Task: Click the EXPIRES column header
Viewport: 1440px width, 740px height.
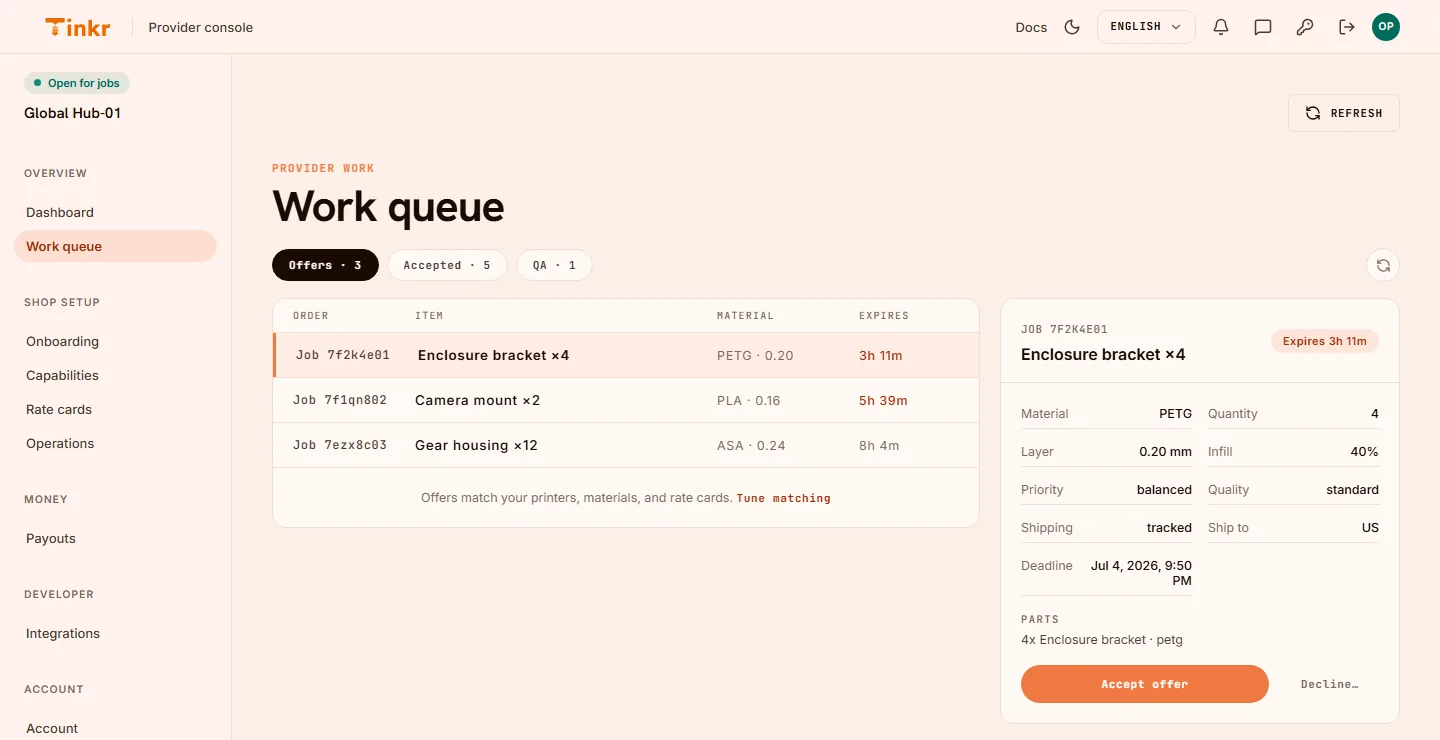Action: click(884, 316)
